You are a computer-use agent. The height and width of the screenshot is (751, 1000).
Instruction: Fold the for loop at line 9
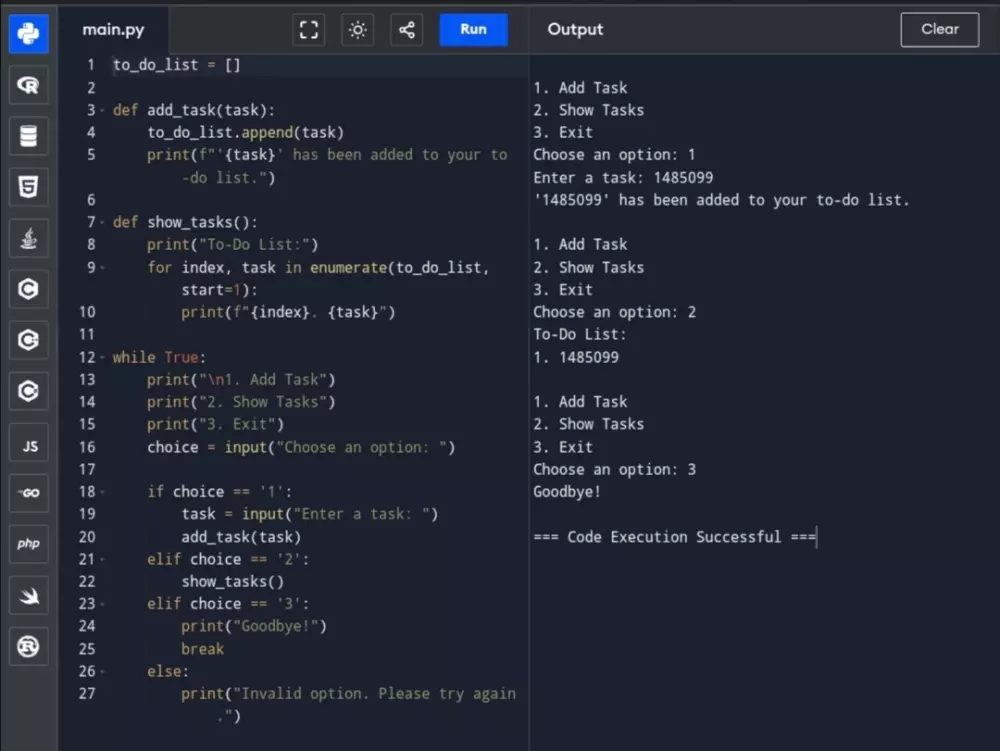102,268
